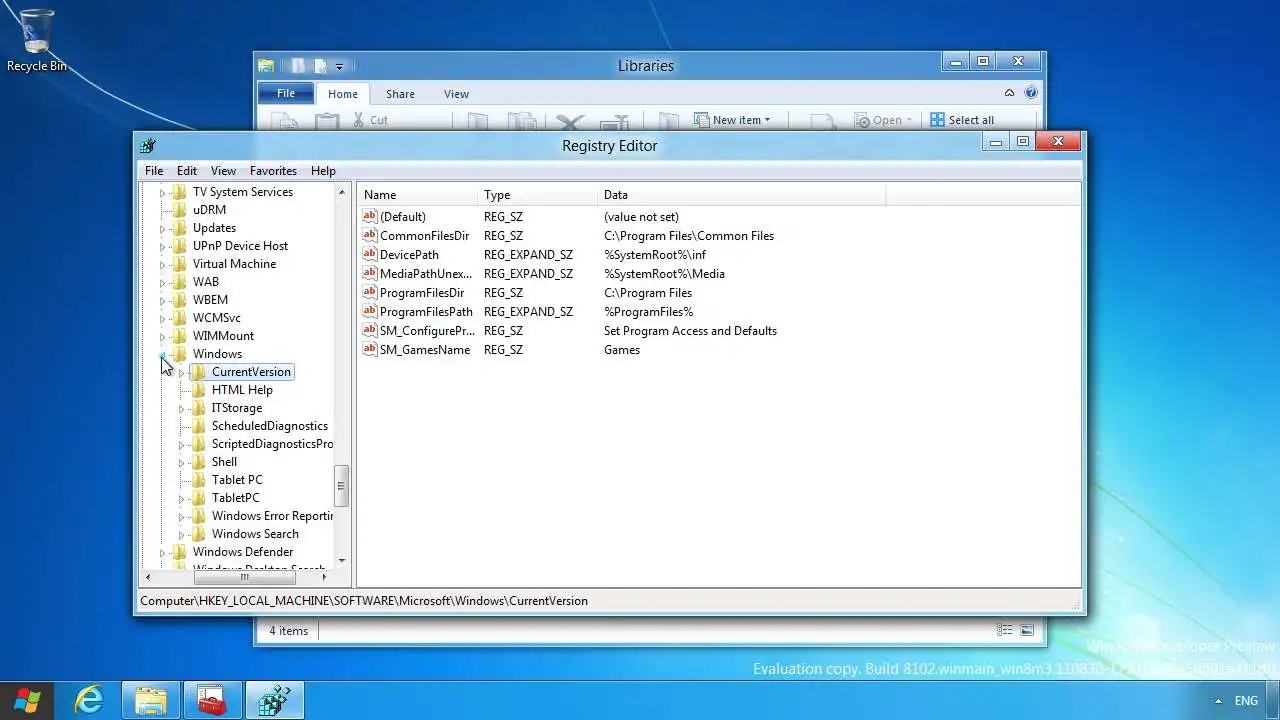Viewport: 1280px width, 720px height.
Task: Open the Help menu in Registry Editor
Action: pos(323,171)
